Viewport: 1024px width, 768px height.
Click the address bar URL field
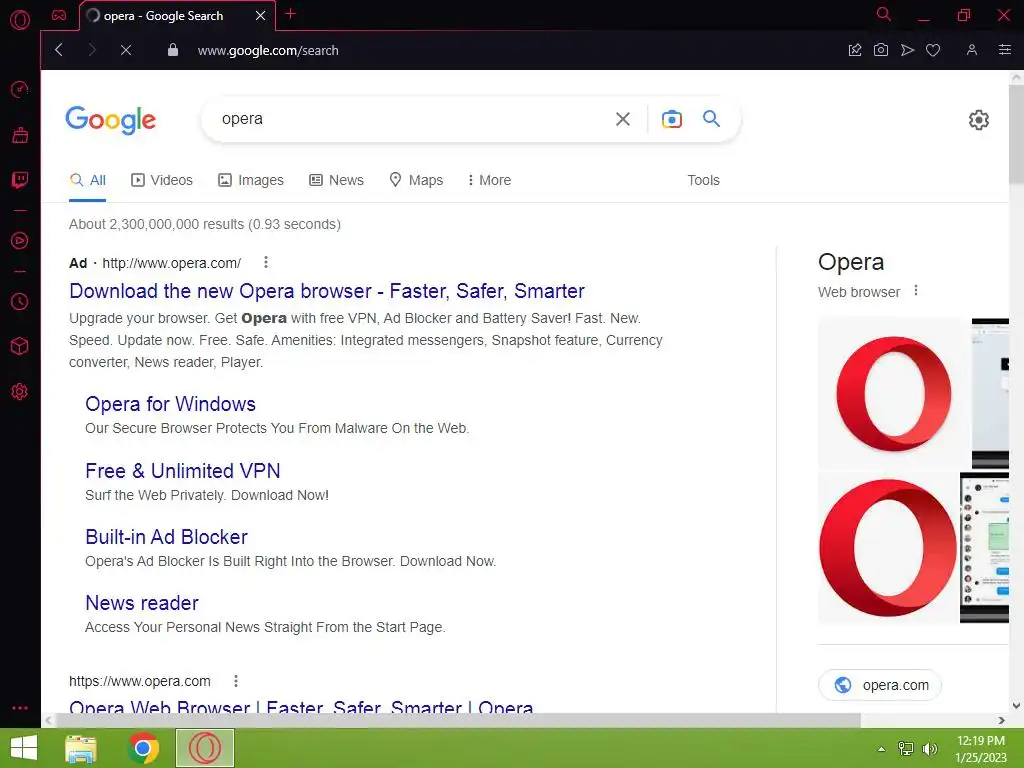[x=509, y=50]
